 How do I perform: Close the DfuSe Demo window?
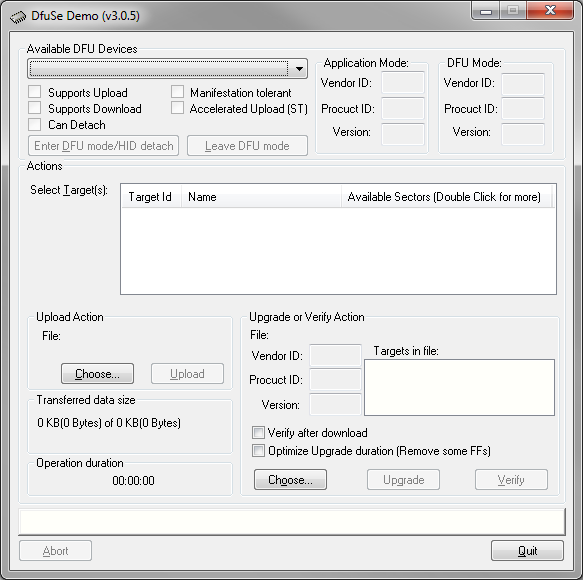click(x=550, y=10)
